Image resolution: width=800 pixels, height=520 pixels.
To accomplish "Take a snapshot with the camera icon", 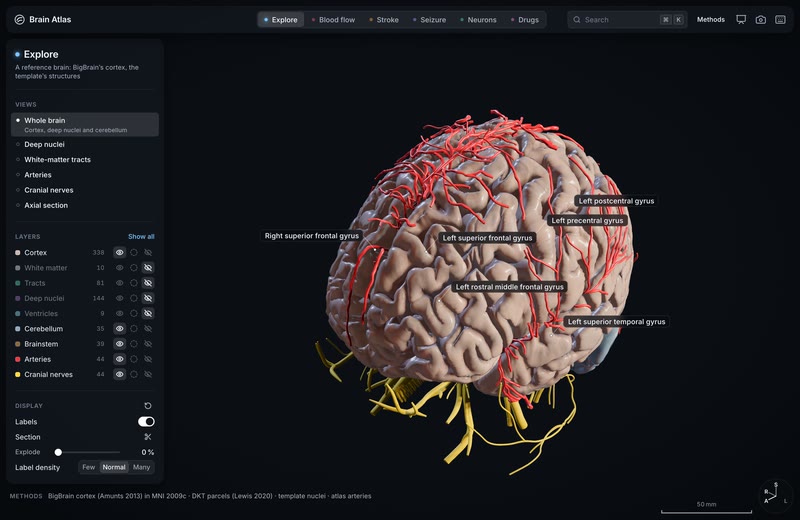I will (761, 19).
